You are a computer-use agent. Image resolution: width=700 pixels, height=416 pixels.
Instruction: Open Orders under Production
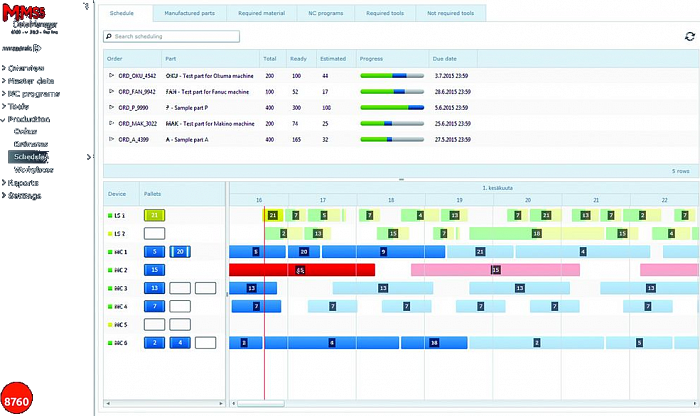(x=25, y=131)
